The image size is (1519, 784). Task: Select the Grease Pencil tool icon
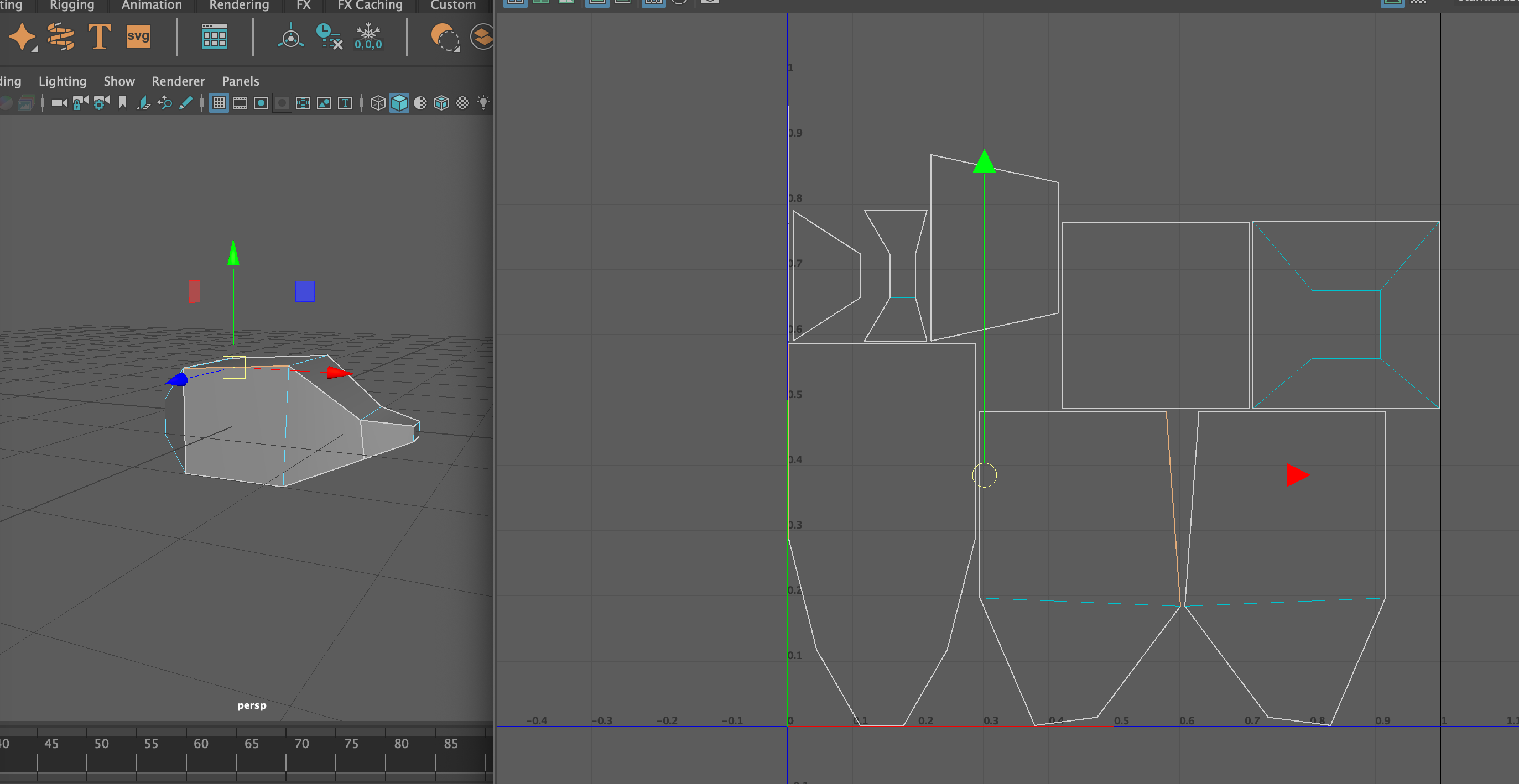186,103
